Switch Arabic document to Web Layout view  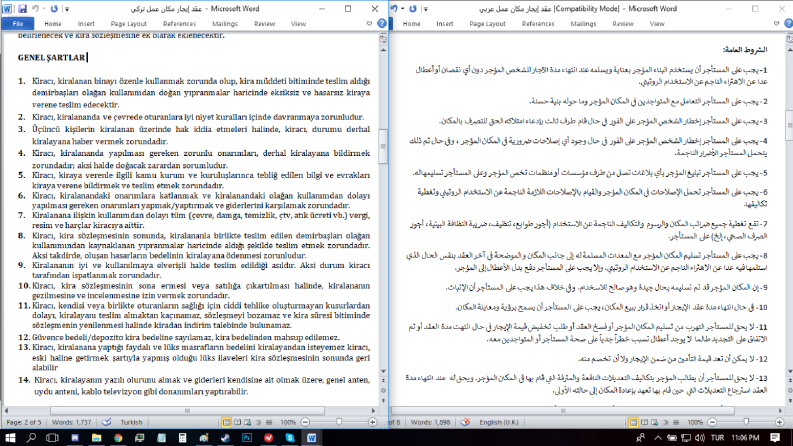(655, 422)
